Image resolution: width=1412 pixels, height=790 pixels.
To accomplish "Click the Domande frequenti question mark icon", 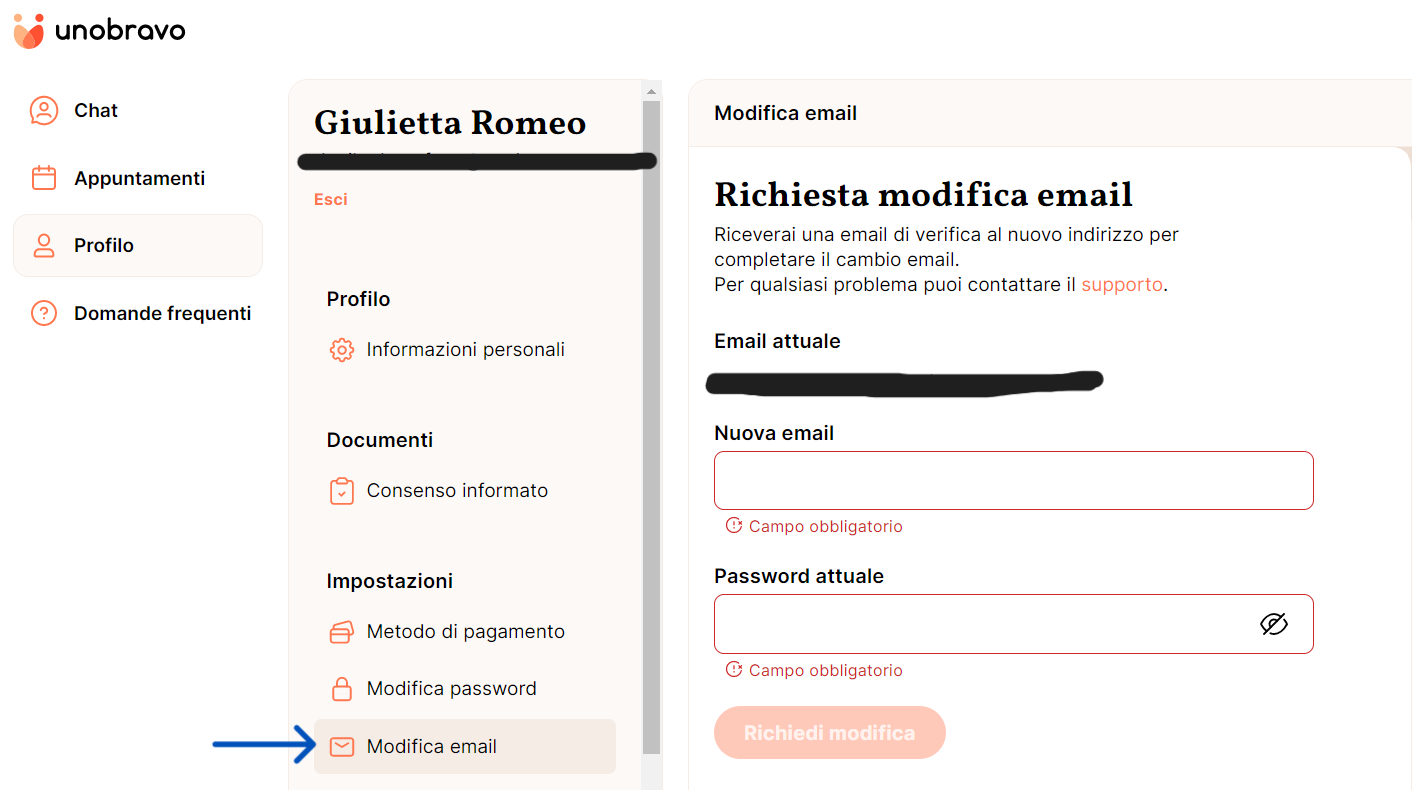I will tap(44, 313).
